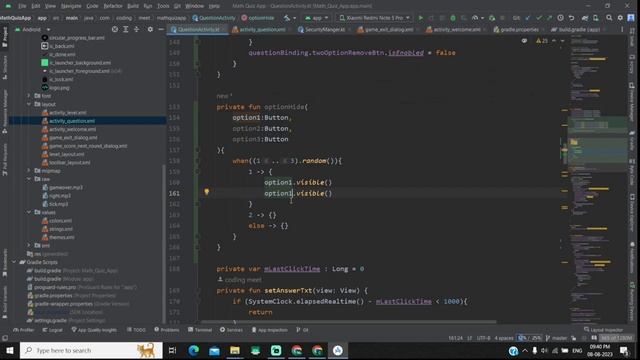Switch to the gradle.properties tab
Viewport: 640px width, 360px height.
tap(518, 29)
